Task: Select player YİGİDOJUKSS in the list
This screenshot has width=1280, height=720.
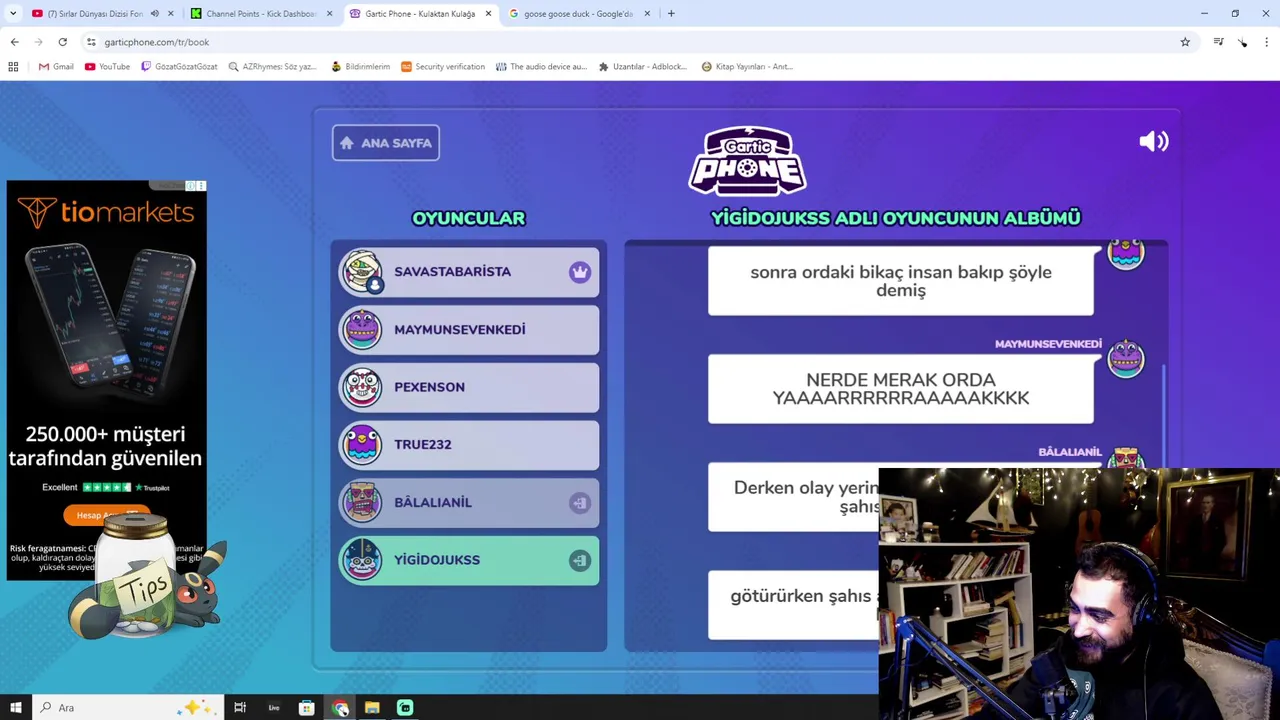Action: pyautogui.click(x=469, y=560)
